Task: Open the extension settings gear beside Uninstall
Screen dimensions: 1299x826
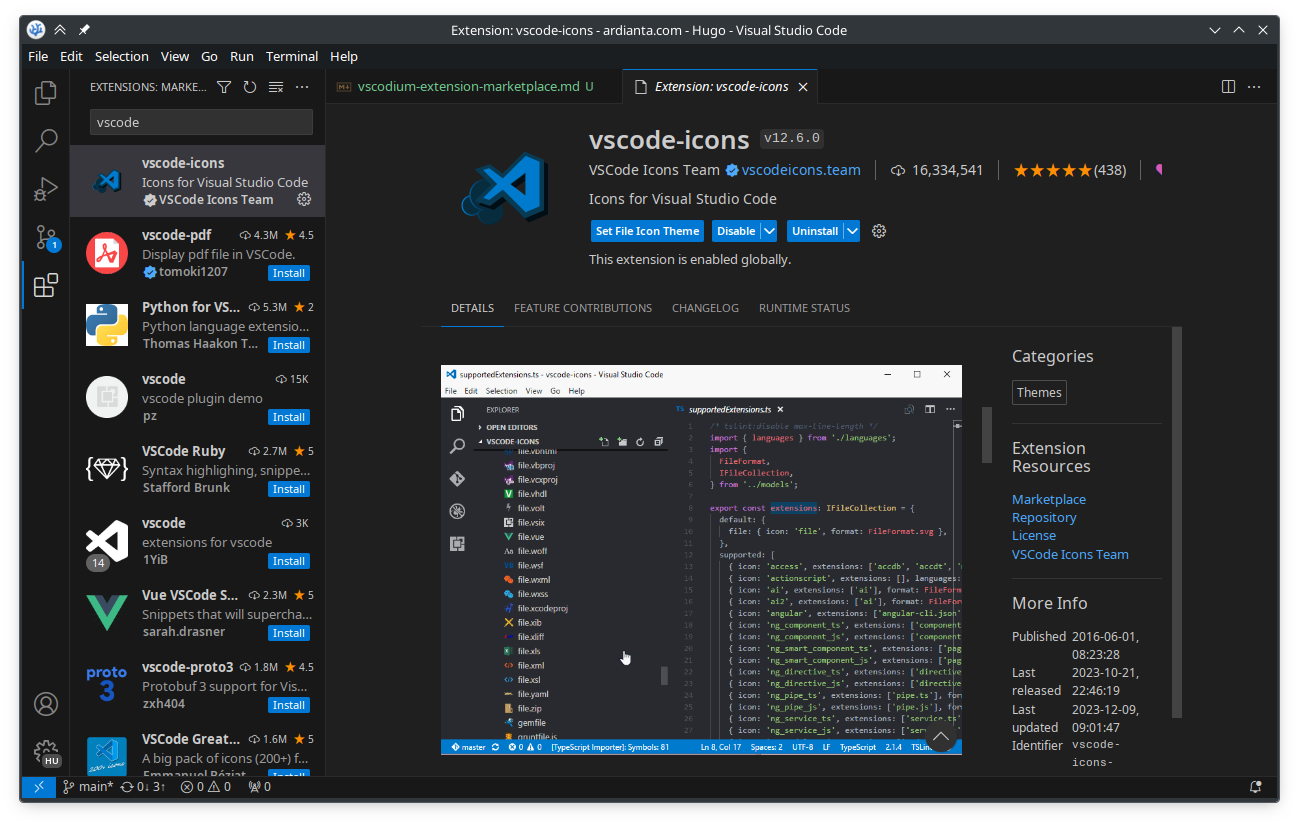Action: pyautogui.click(x=879, y=231)
